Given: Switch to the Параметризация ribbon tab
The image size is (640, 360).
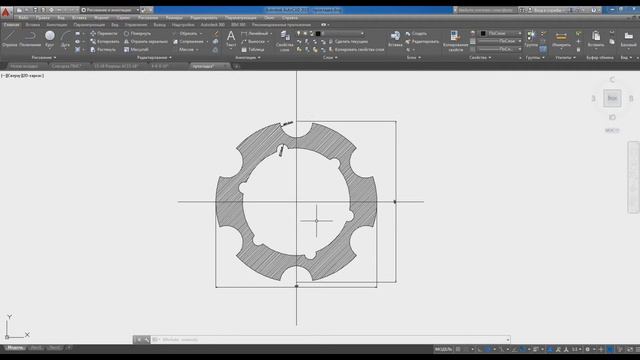Looking at the screenshot, I should coord(89,24).
